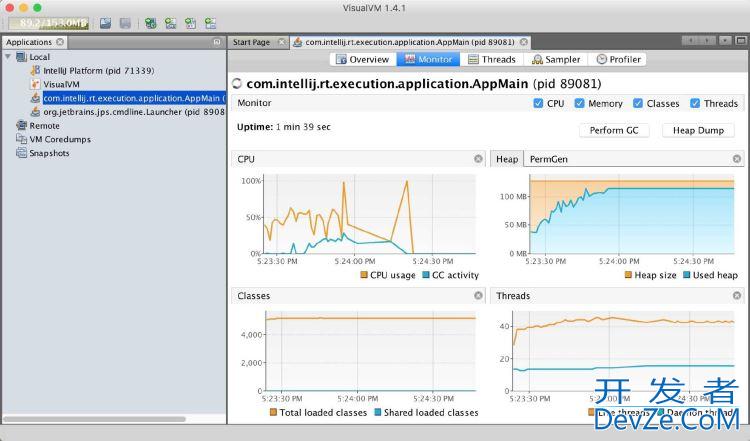
Task: Click the IntelliJ Platform application icon
Action: click(x=35, y=71)
